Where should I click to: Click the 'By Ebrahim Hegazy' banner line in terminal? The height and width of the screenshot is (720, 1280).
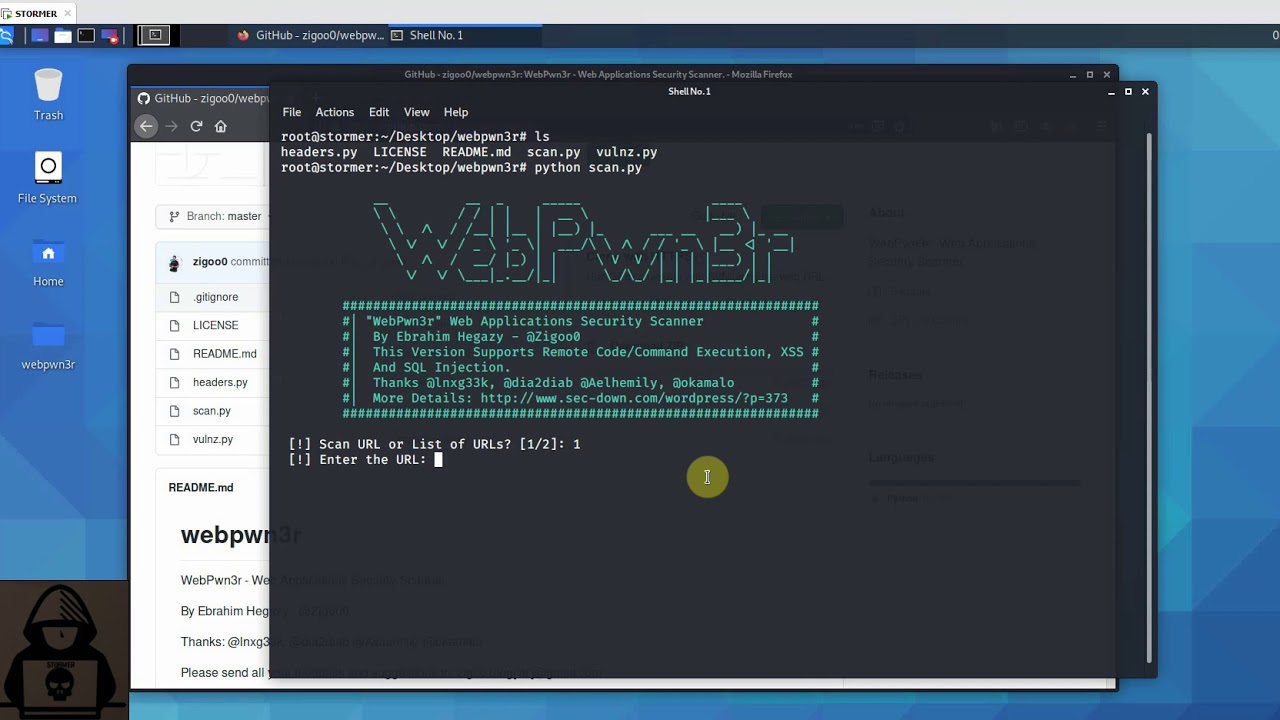coord(476,337)
